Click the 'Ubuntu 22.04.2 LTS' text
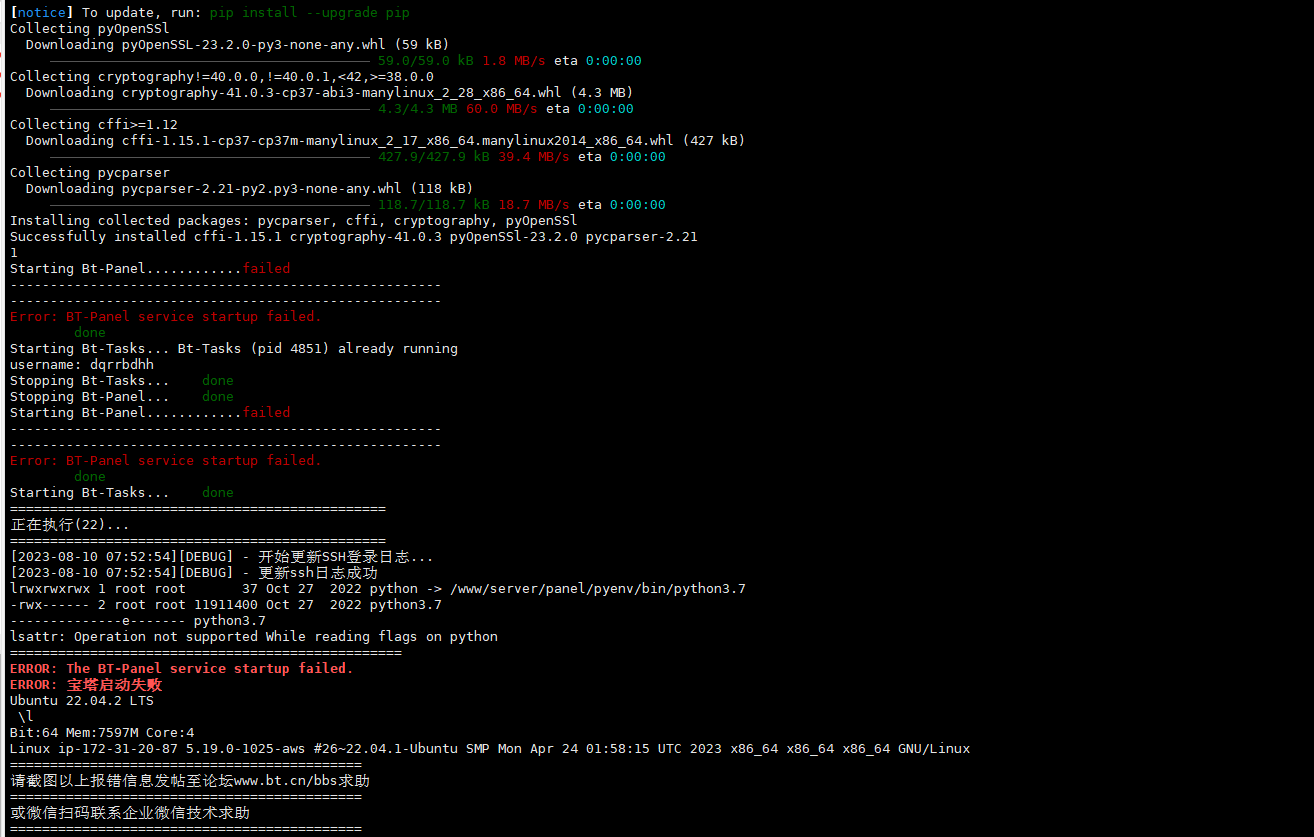Viewport: 1314px width, 837px height. (x=82, y=700)
